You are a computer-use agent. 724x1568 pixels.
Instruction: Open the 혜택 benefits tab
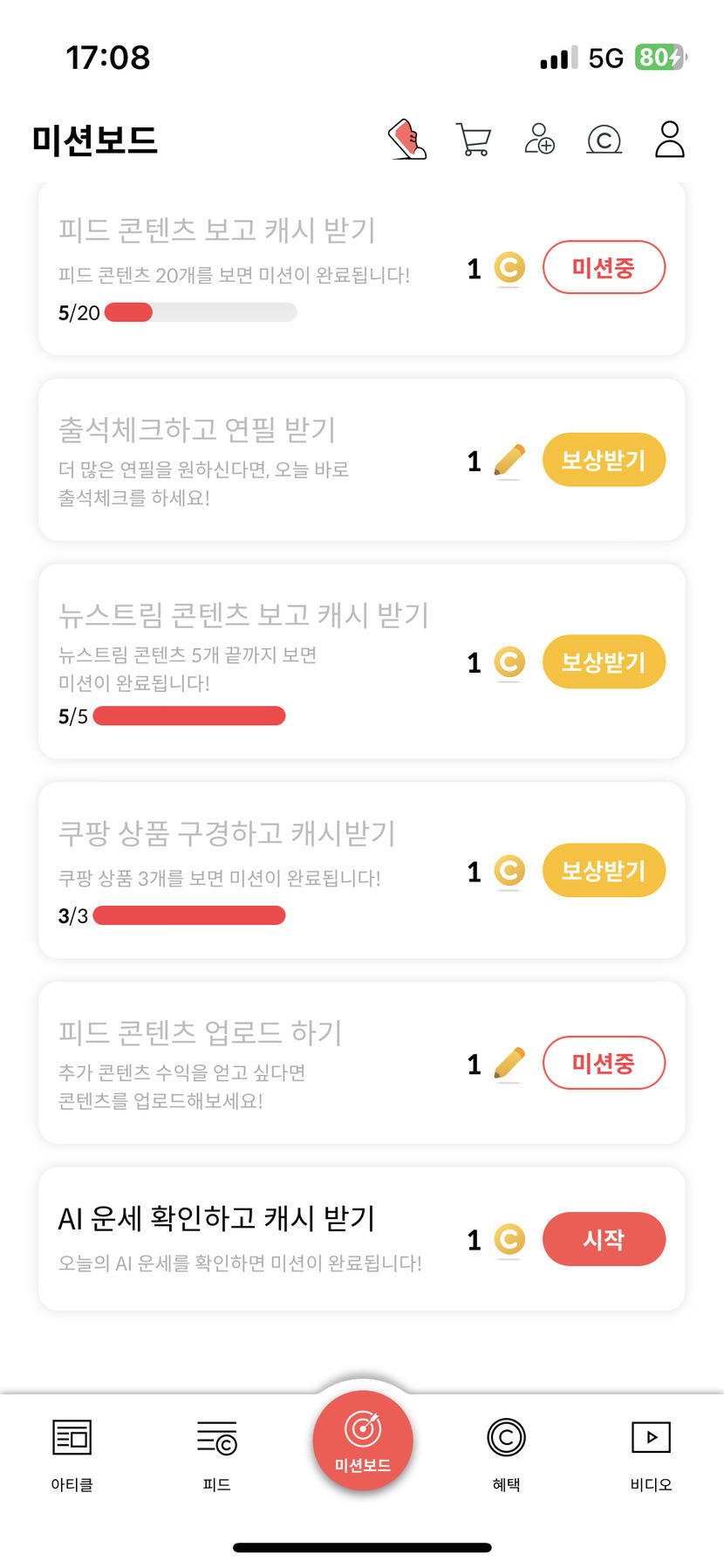point(507,1450)
